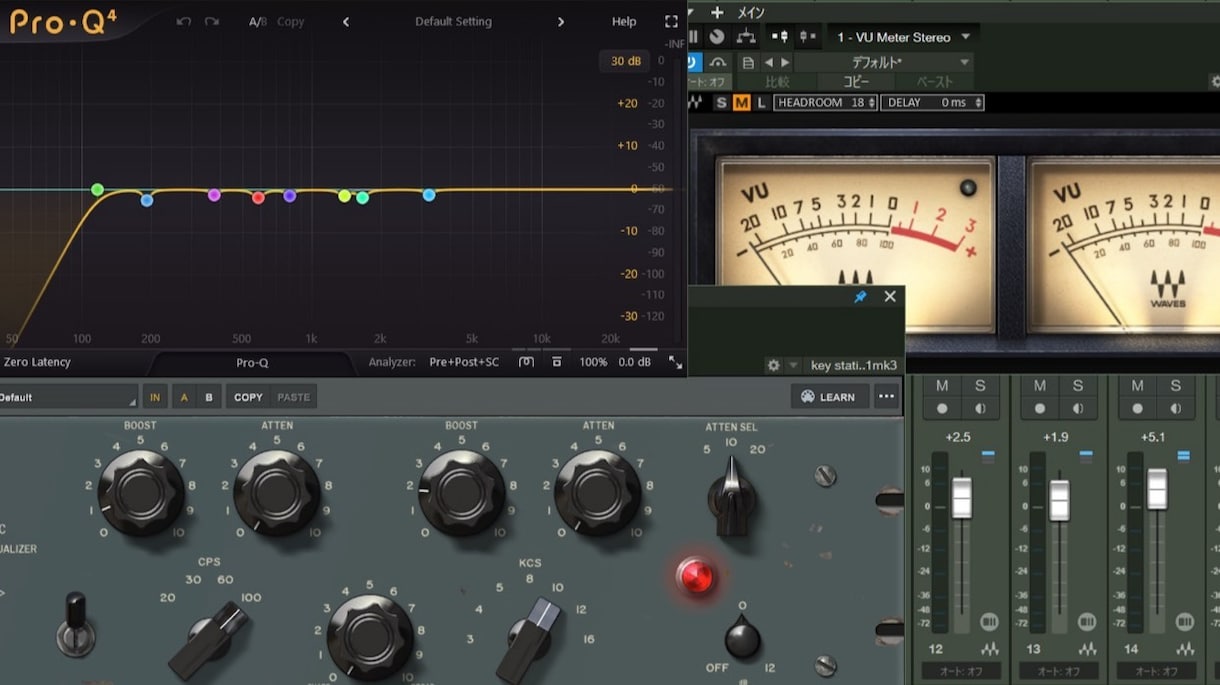
Task: Select VU meter mode M
Action: [741, 102]
